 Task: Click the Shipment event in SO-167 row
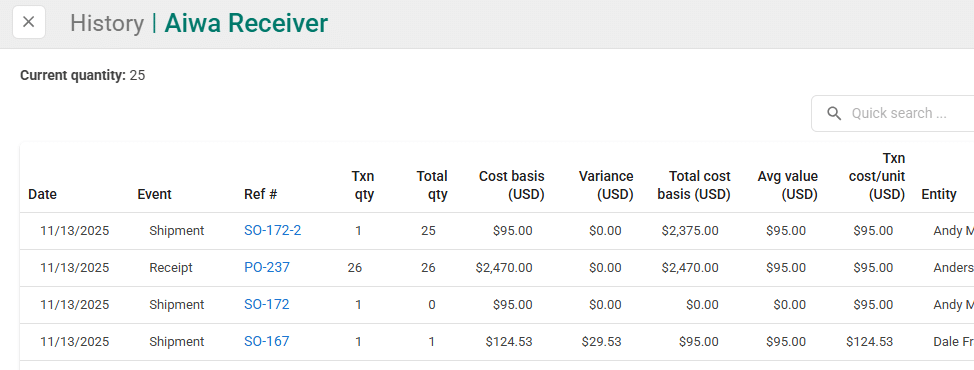click(x=176, y=341)
